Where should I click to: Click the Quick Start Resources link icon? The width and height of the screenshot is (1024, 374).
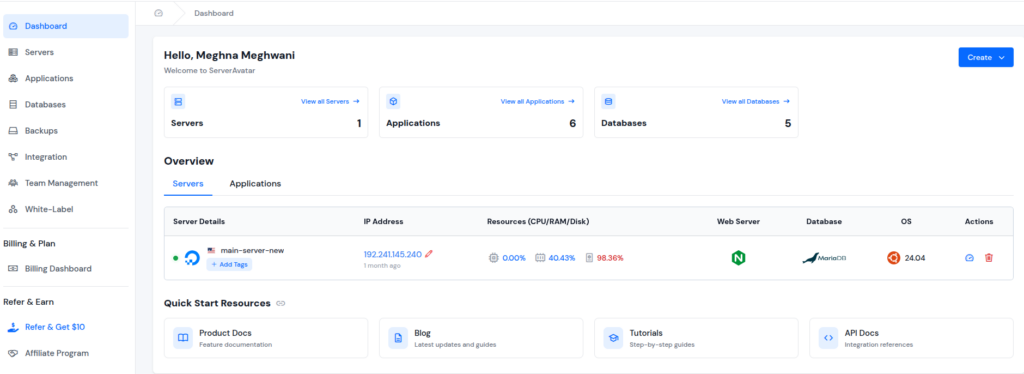[x=281, y=304]
